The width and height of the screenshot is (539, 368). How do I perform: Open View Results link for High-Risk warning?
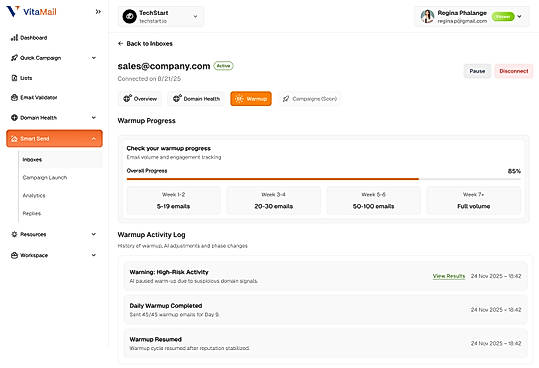tap(449, 276)
